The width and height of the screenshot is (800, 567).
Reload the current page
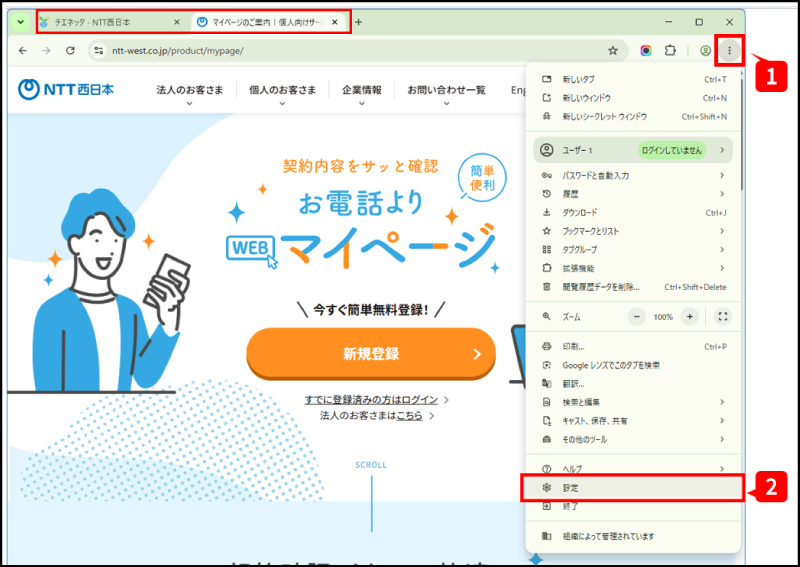click(70, 51)
